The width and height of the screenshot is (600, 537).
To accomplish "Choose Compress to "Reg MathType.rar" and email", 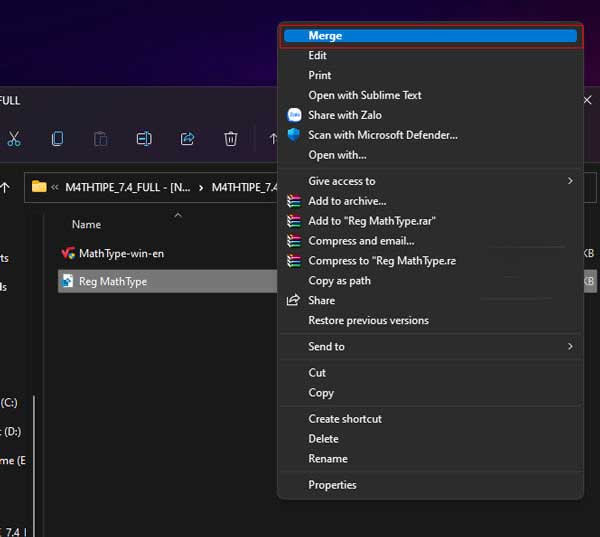I will coord(430,261).
